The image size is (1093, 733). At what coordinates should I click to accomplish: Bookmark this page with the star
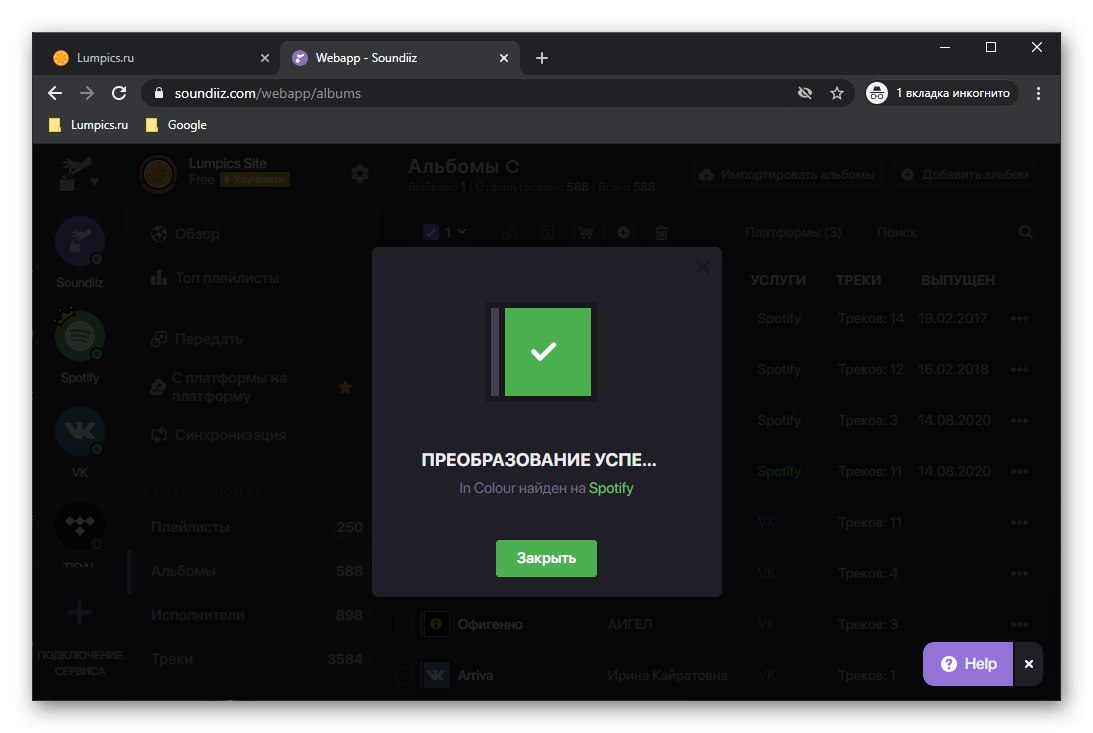tap(836, 93)
